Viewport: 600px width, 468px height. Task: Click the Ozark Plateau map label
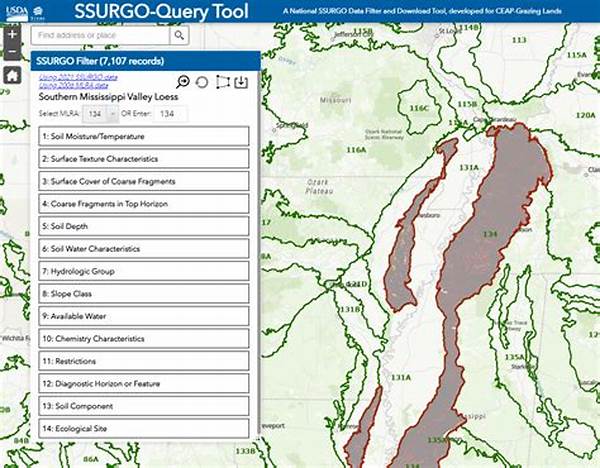pos(319,186)
